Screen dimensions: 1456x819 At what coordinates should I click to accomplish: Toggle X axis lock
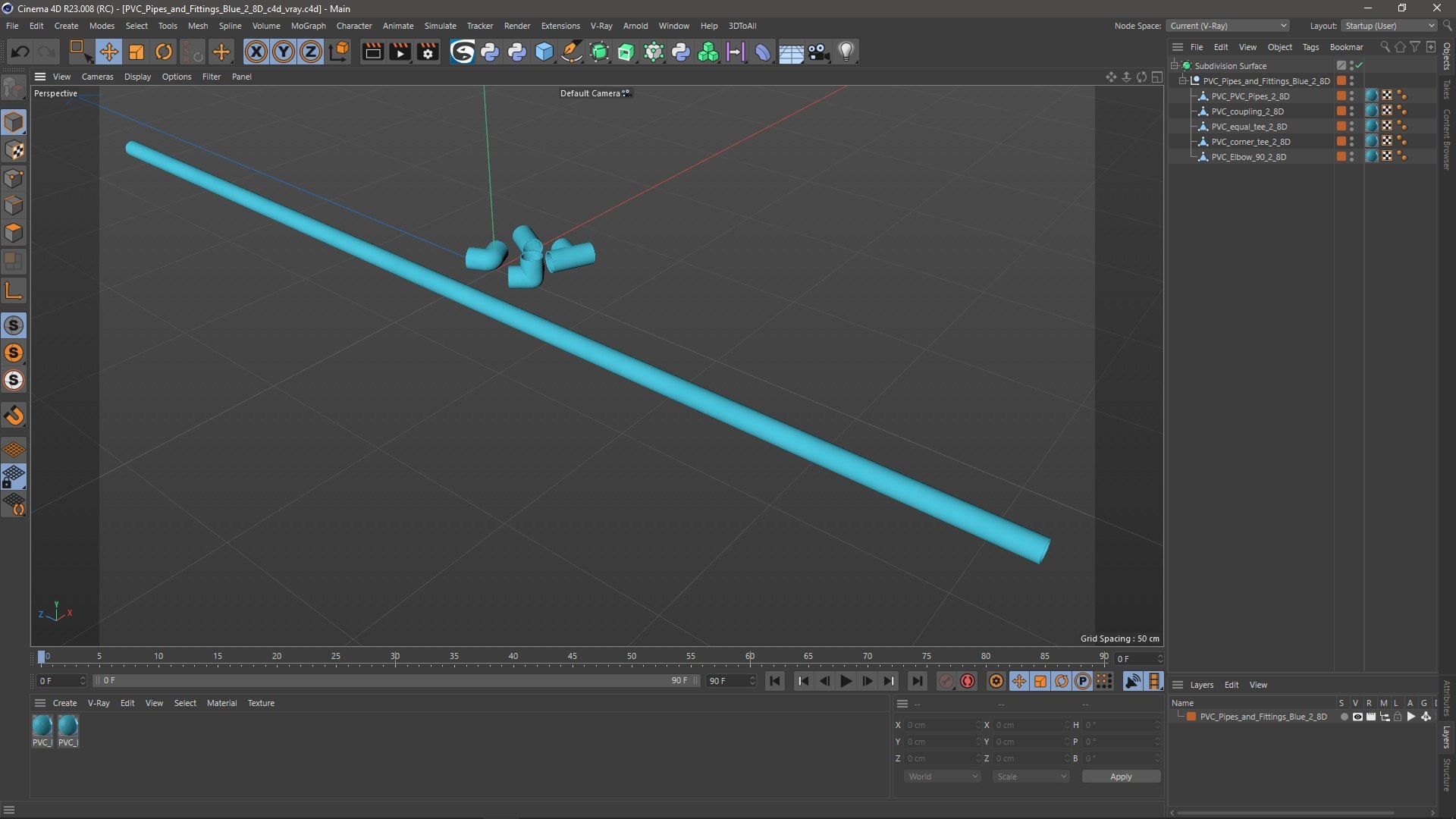coord(256,52)
